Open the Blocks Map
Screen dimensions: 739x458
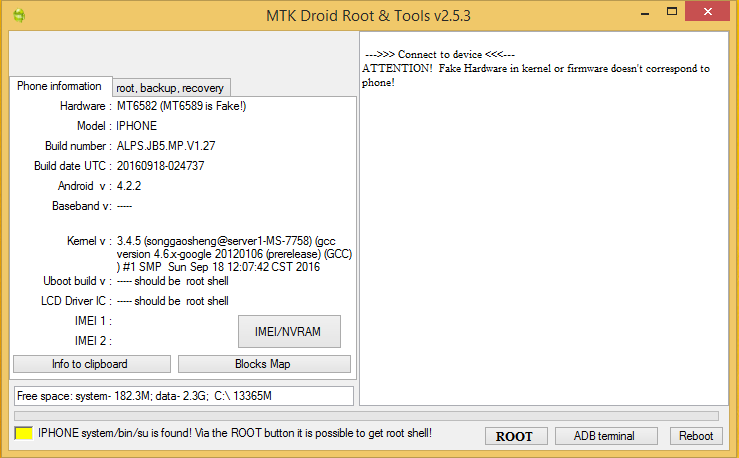[263, 364]
